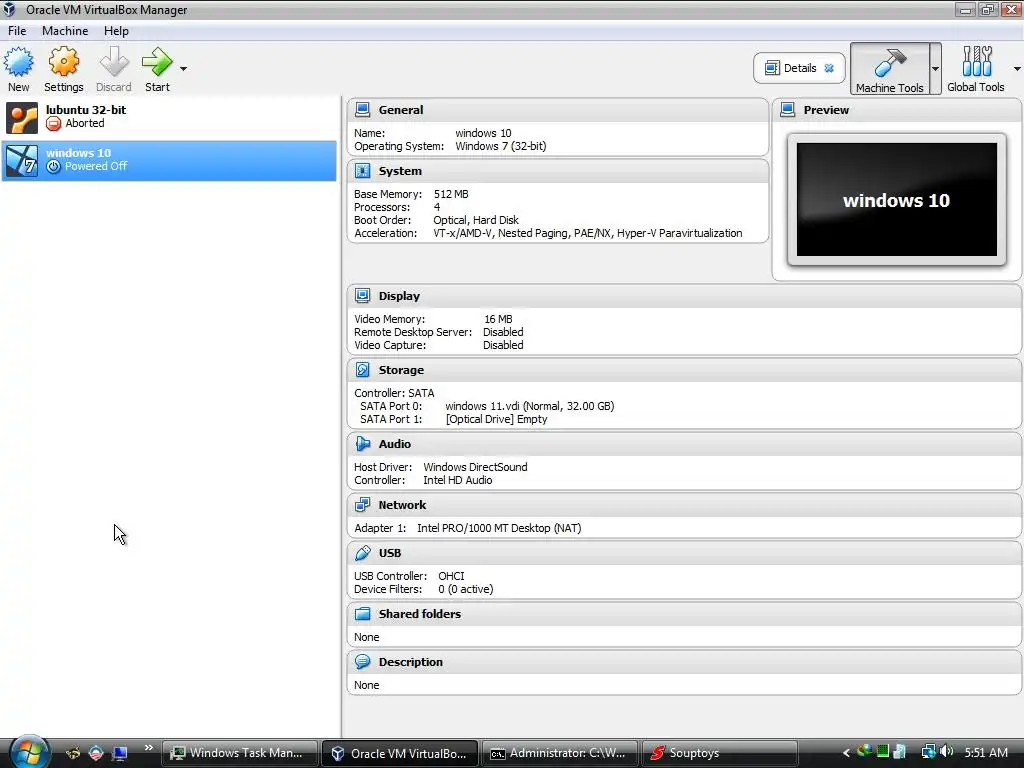This screenshot has height=768, width=1024.
Task: Open the Machine menu
Action: 65,31
